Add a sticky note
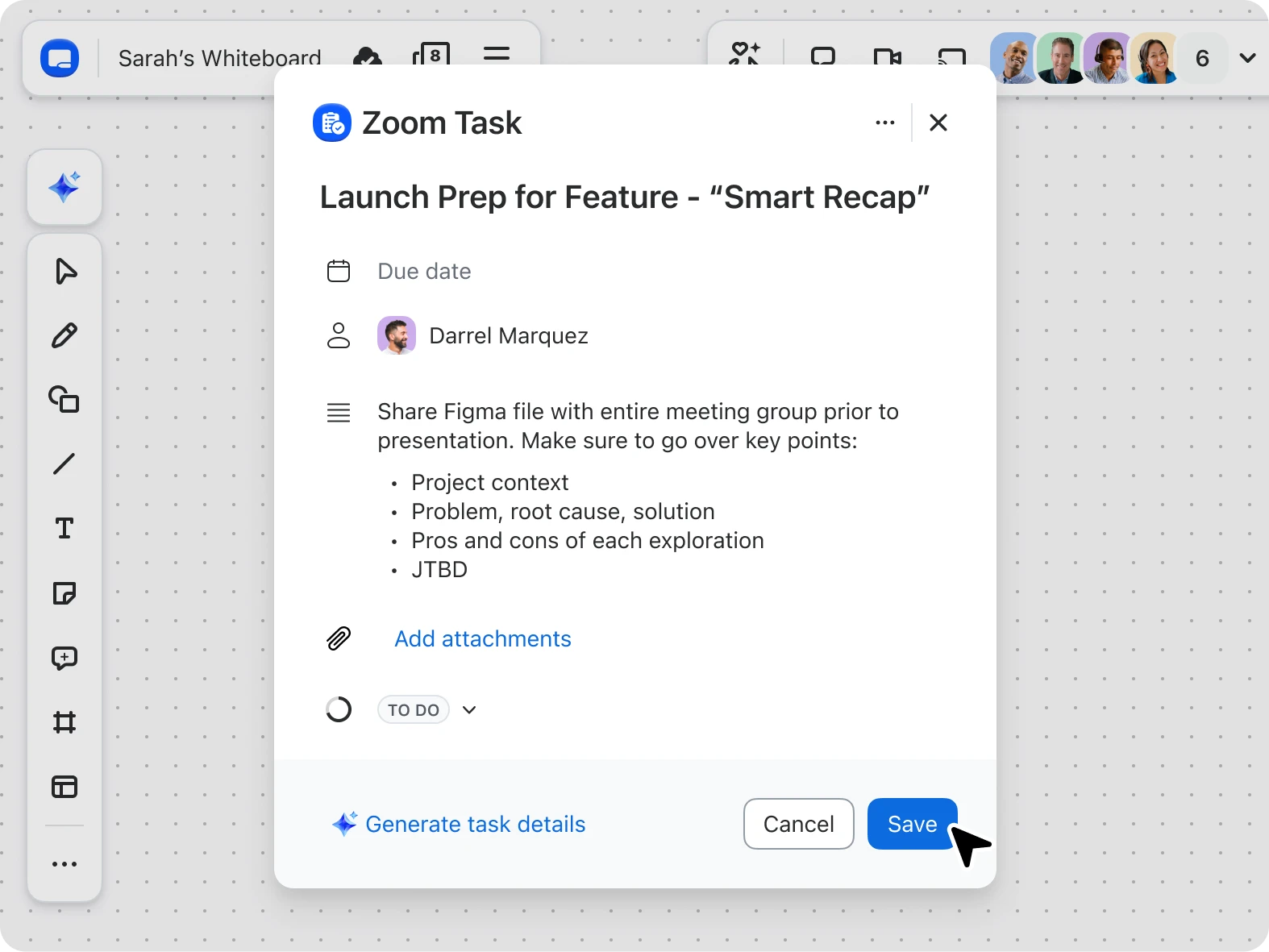 64,593
